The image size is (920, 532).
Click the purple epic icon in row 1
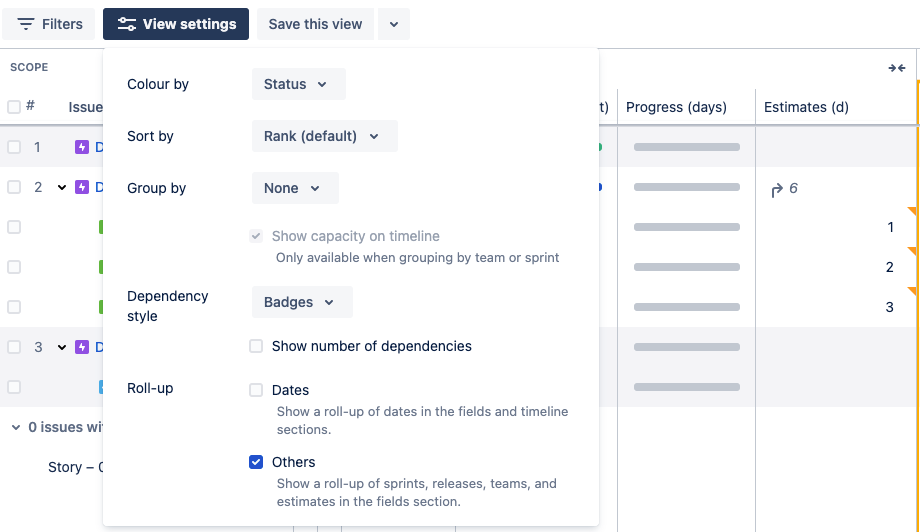[82, 147]
